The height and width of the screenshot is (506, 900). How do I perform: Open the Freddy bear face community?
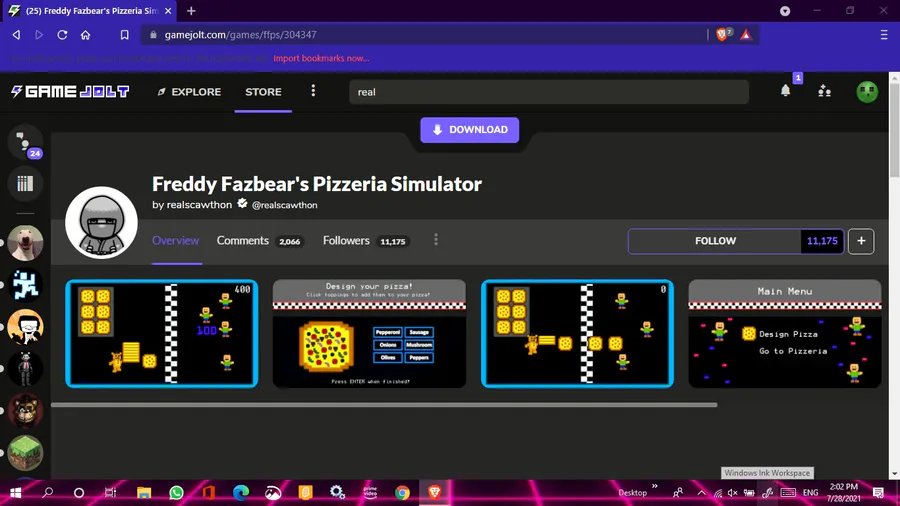click(25, 411)
